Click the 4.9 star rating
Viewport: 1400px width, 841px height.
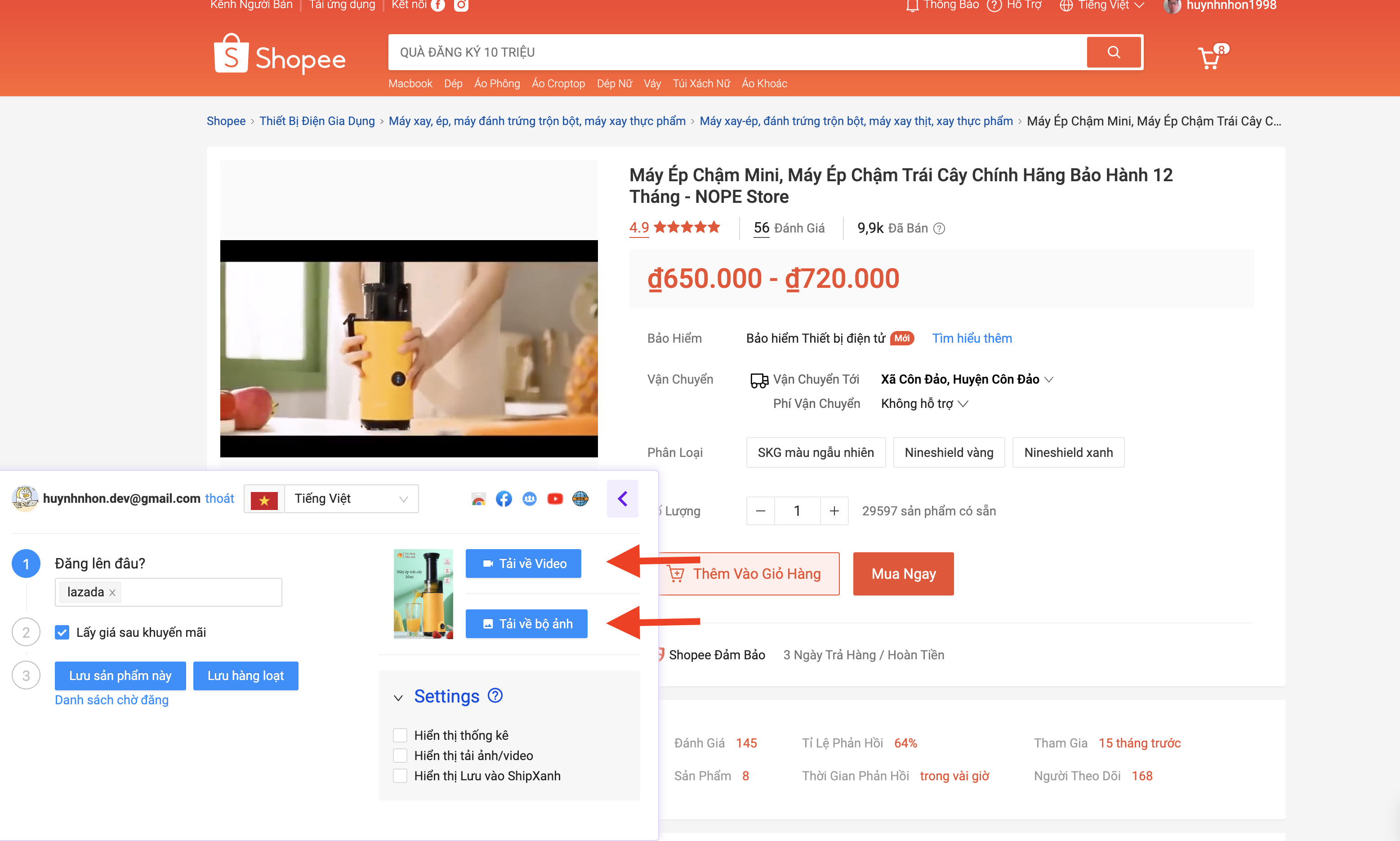click(x=674, y=228)
